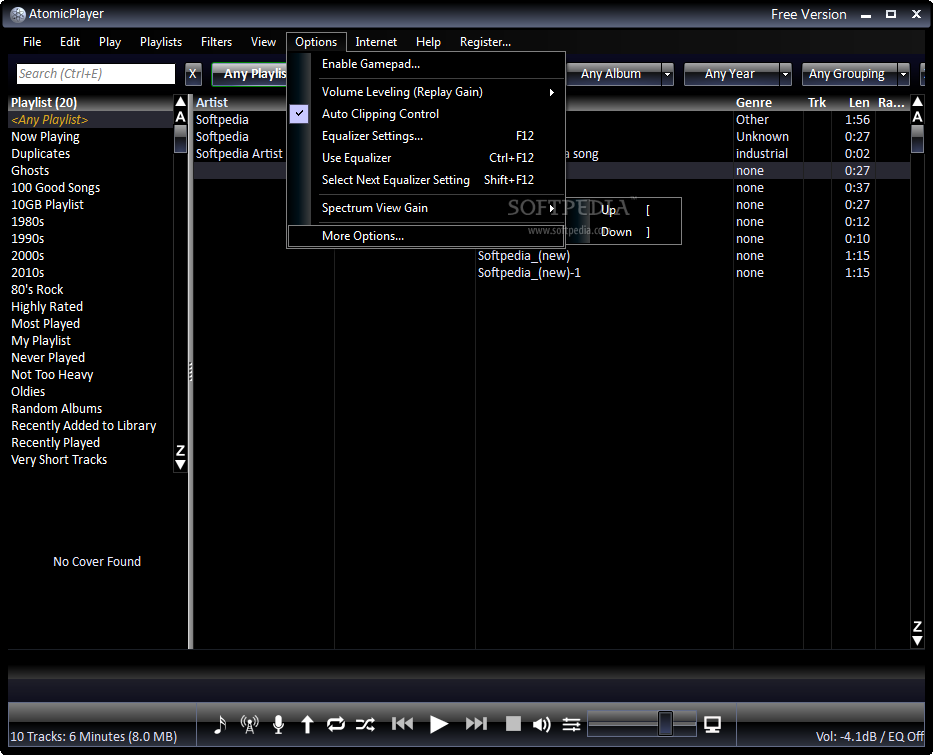Viewport: 933px width, 755px height.
Task: Click the Search (Ctrl+E) field
Action: (96, 74)
